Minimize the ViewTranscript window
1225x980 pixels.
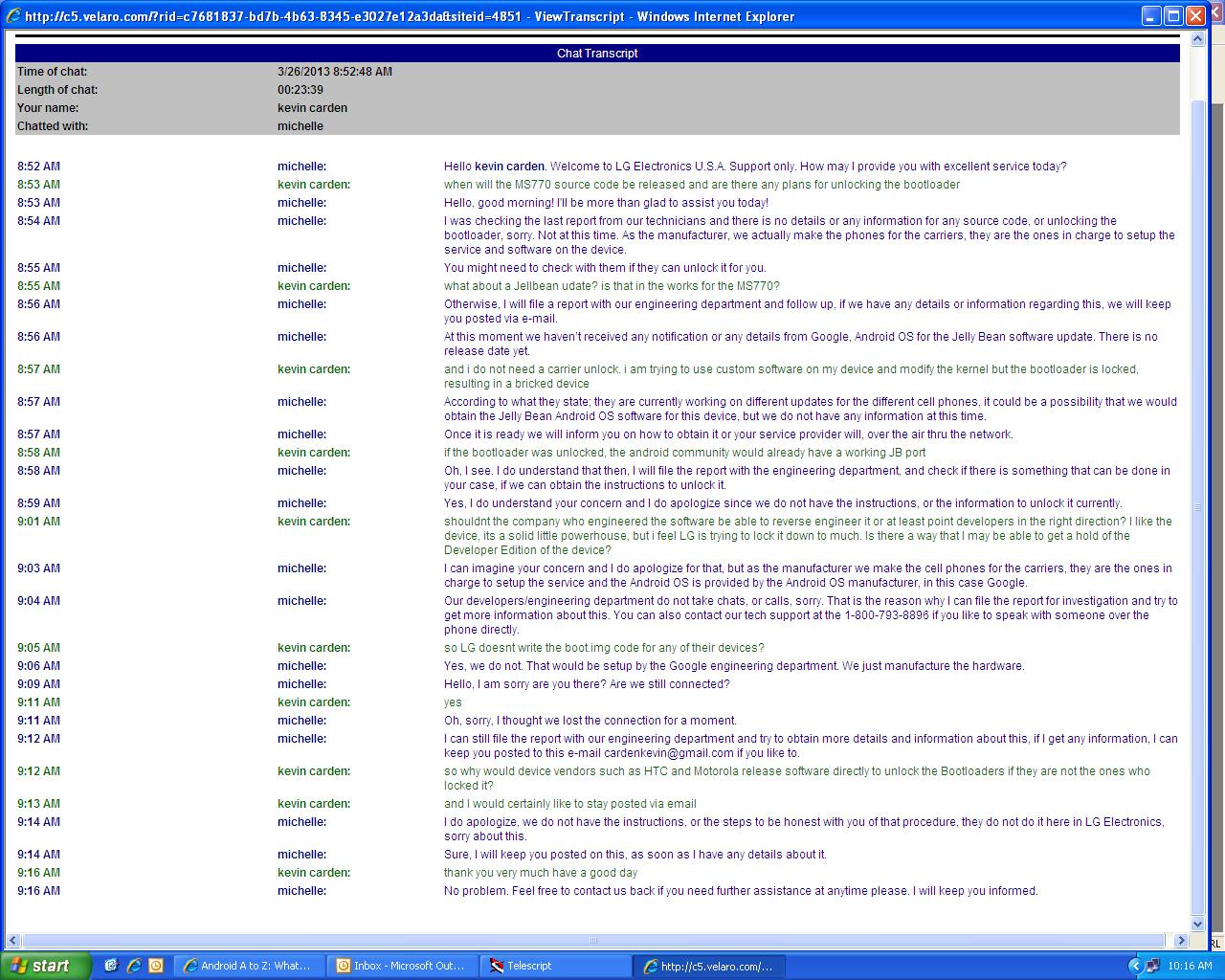tap(1152, 16)
